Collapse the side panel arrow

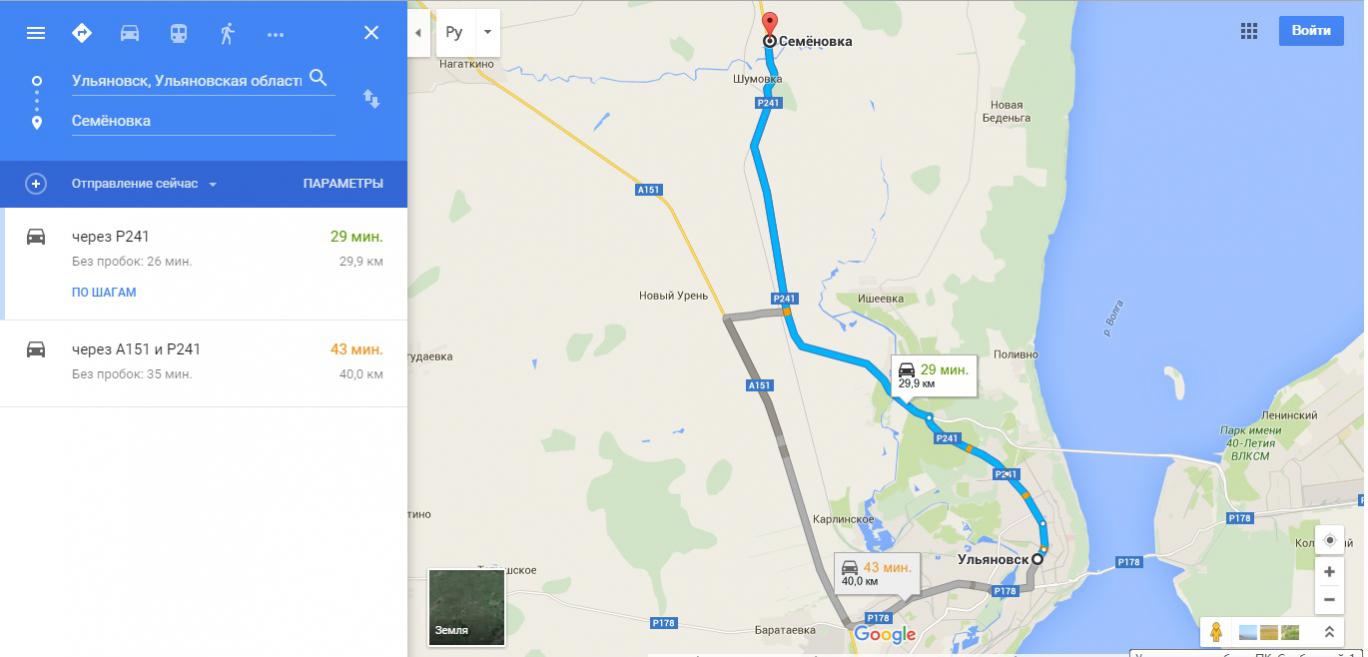coord(418,32)
